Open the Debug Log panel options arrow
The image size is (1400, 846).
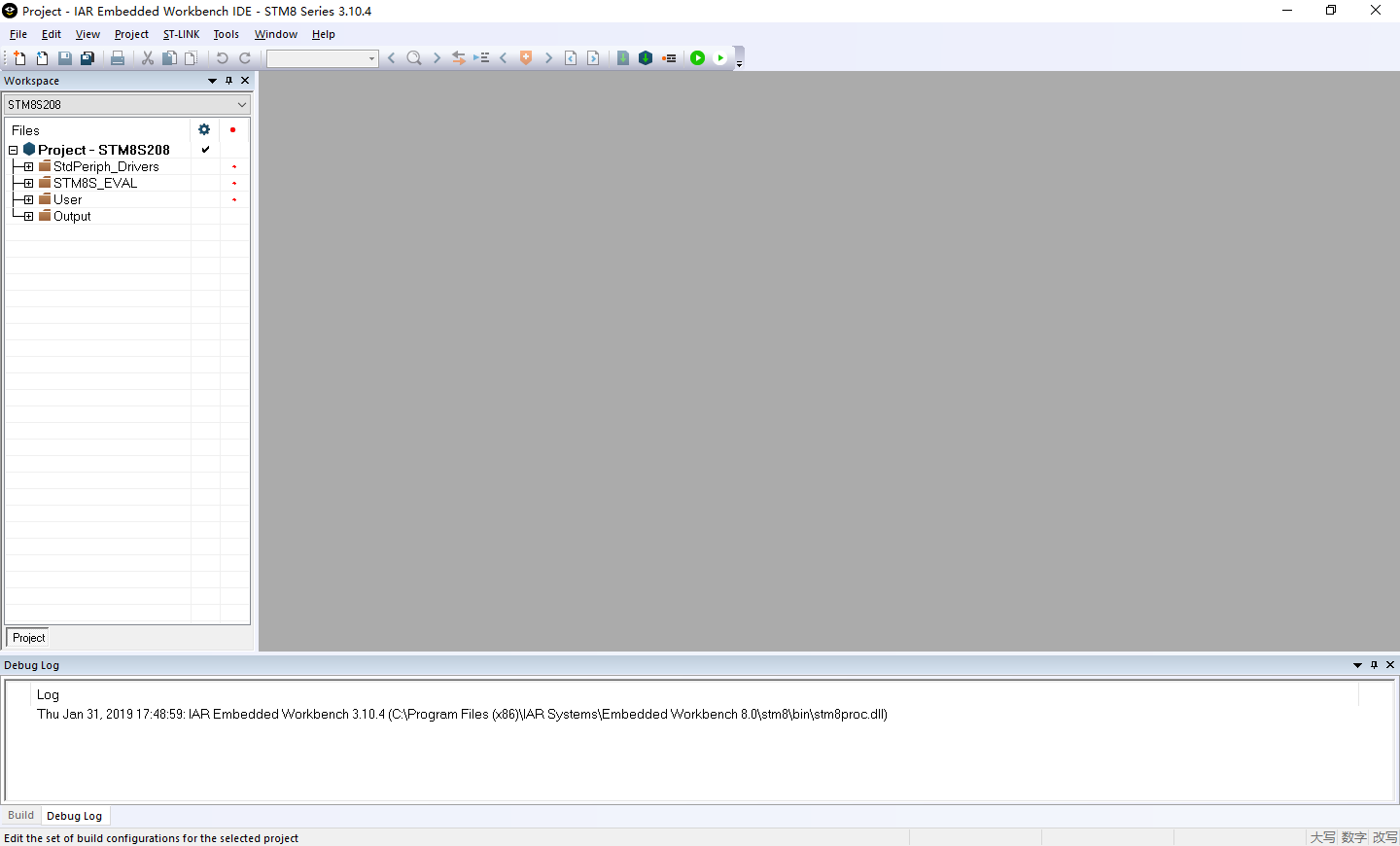coord(1357,665)
